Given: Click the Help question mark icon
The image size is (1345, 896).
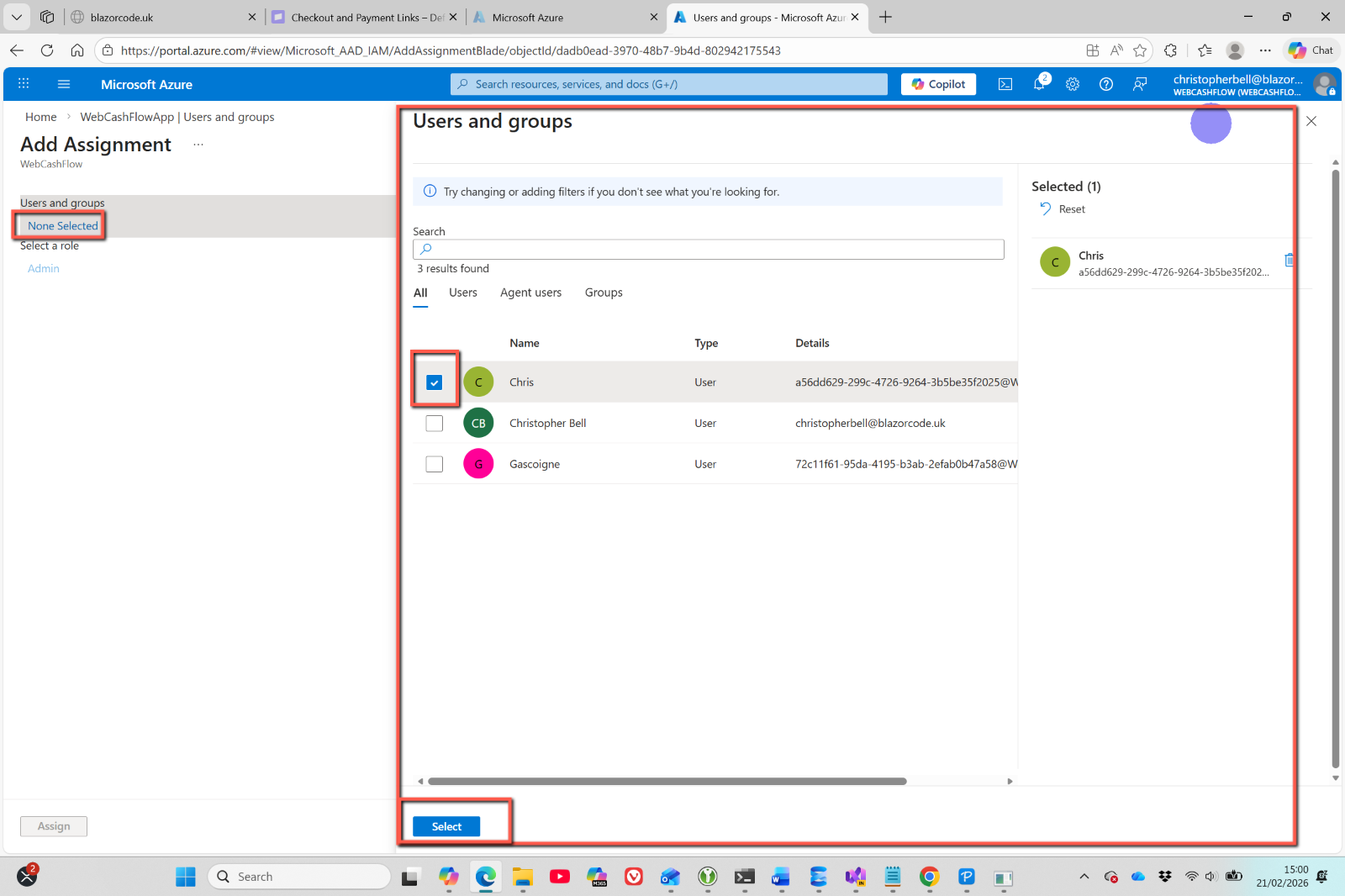Looking at the screenshot, I should point(1106,84).
